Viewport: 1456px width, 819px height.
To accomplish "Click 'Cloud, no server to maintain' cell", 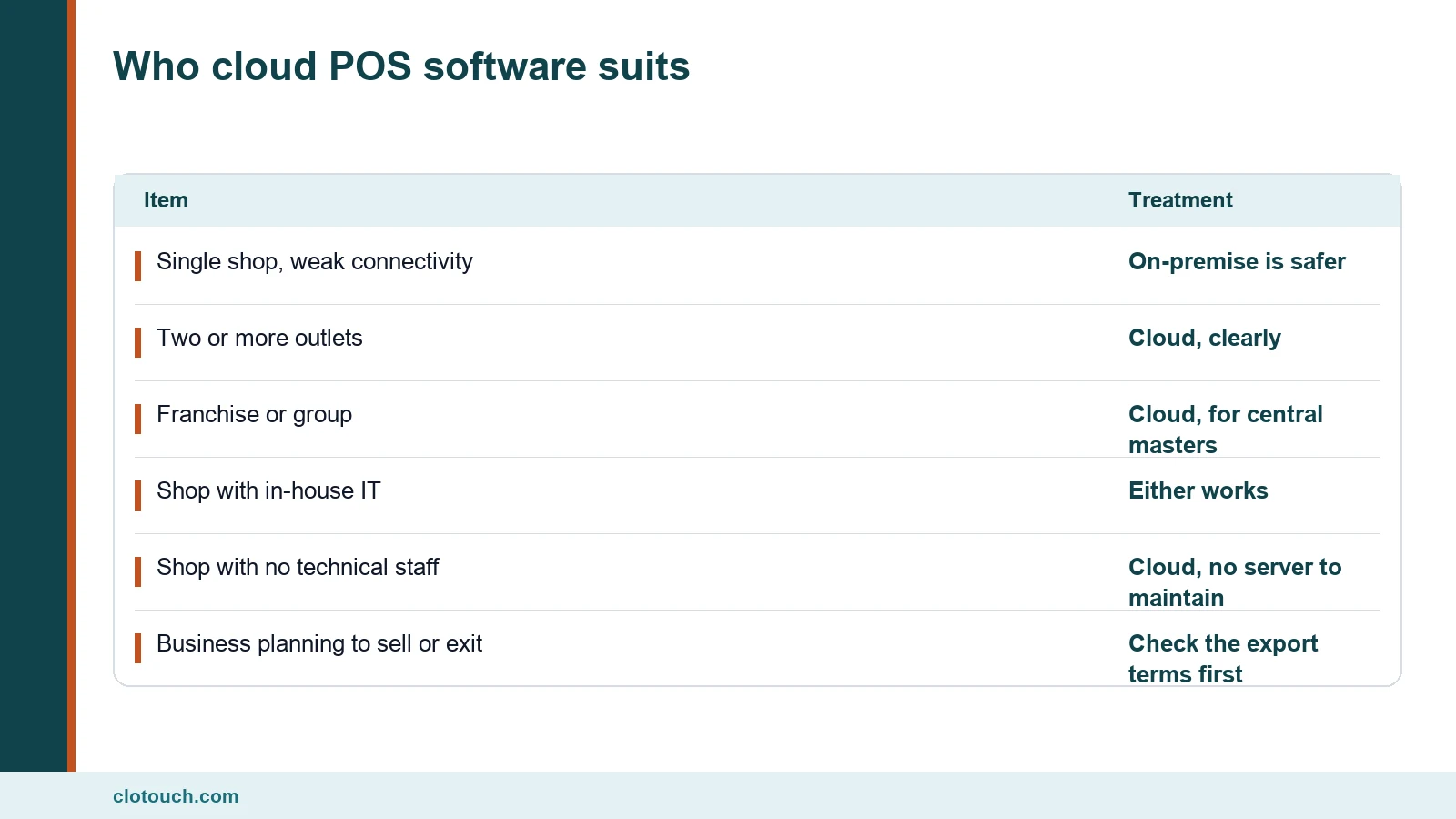I will [1235, 582].
